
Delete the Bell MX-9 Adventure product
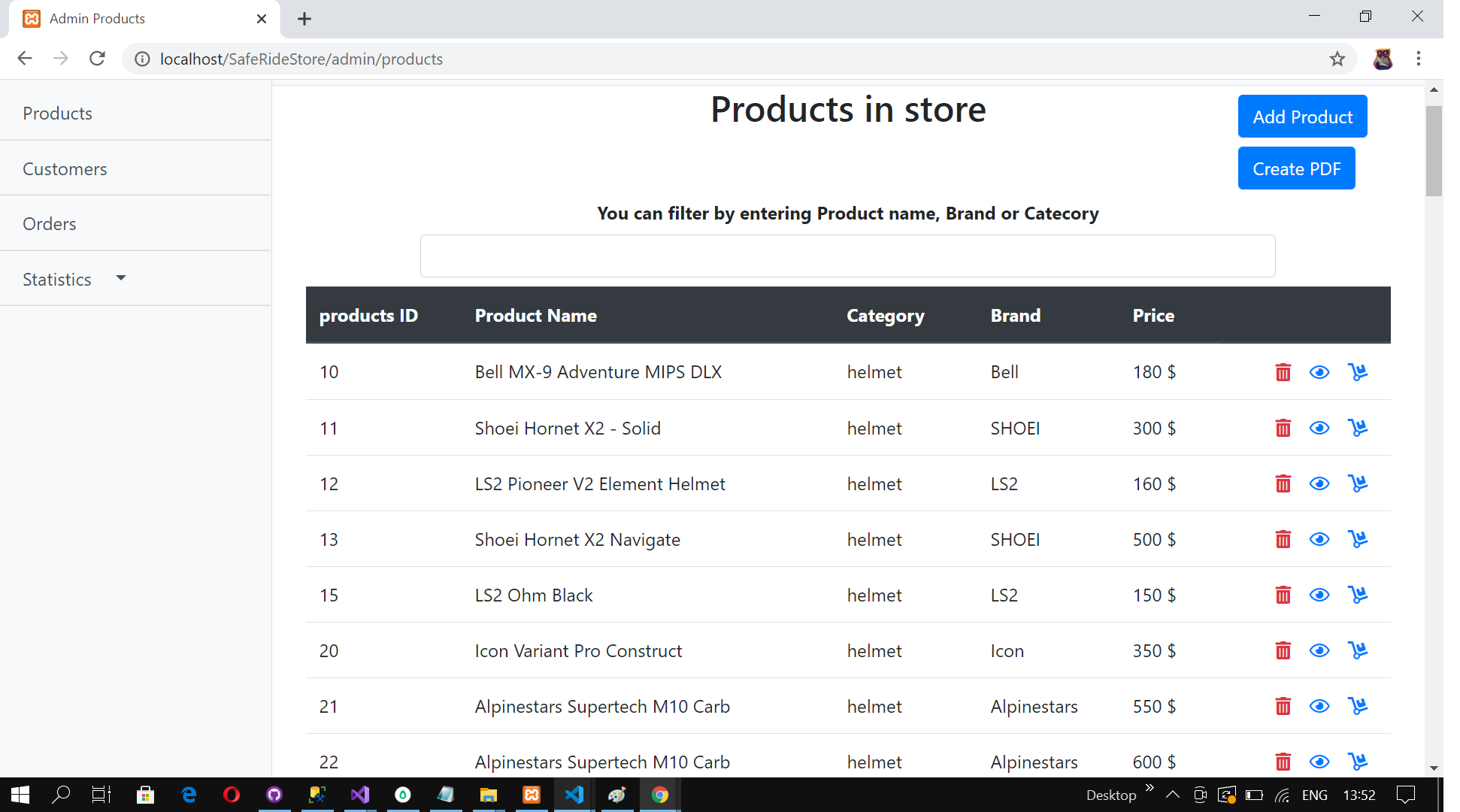click(1283, 372)
